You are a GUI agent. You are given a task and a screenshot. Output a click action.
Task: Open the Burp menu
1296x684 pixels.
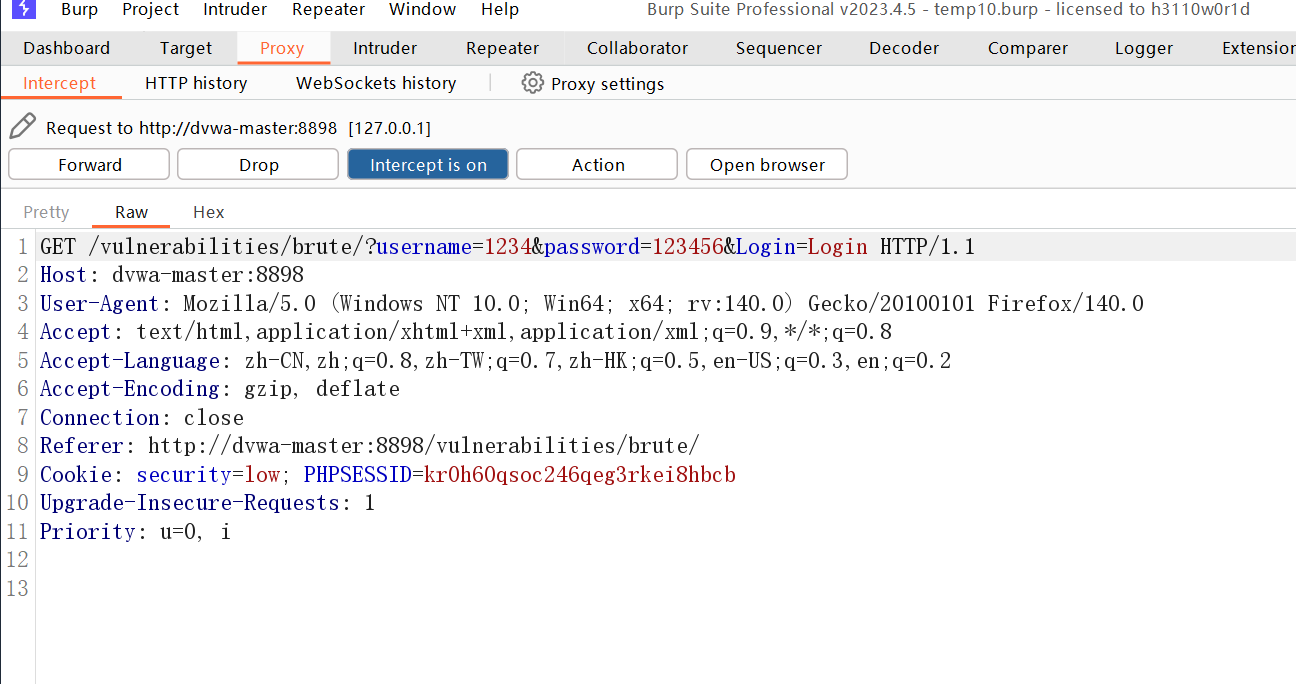[79, 10]
